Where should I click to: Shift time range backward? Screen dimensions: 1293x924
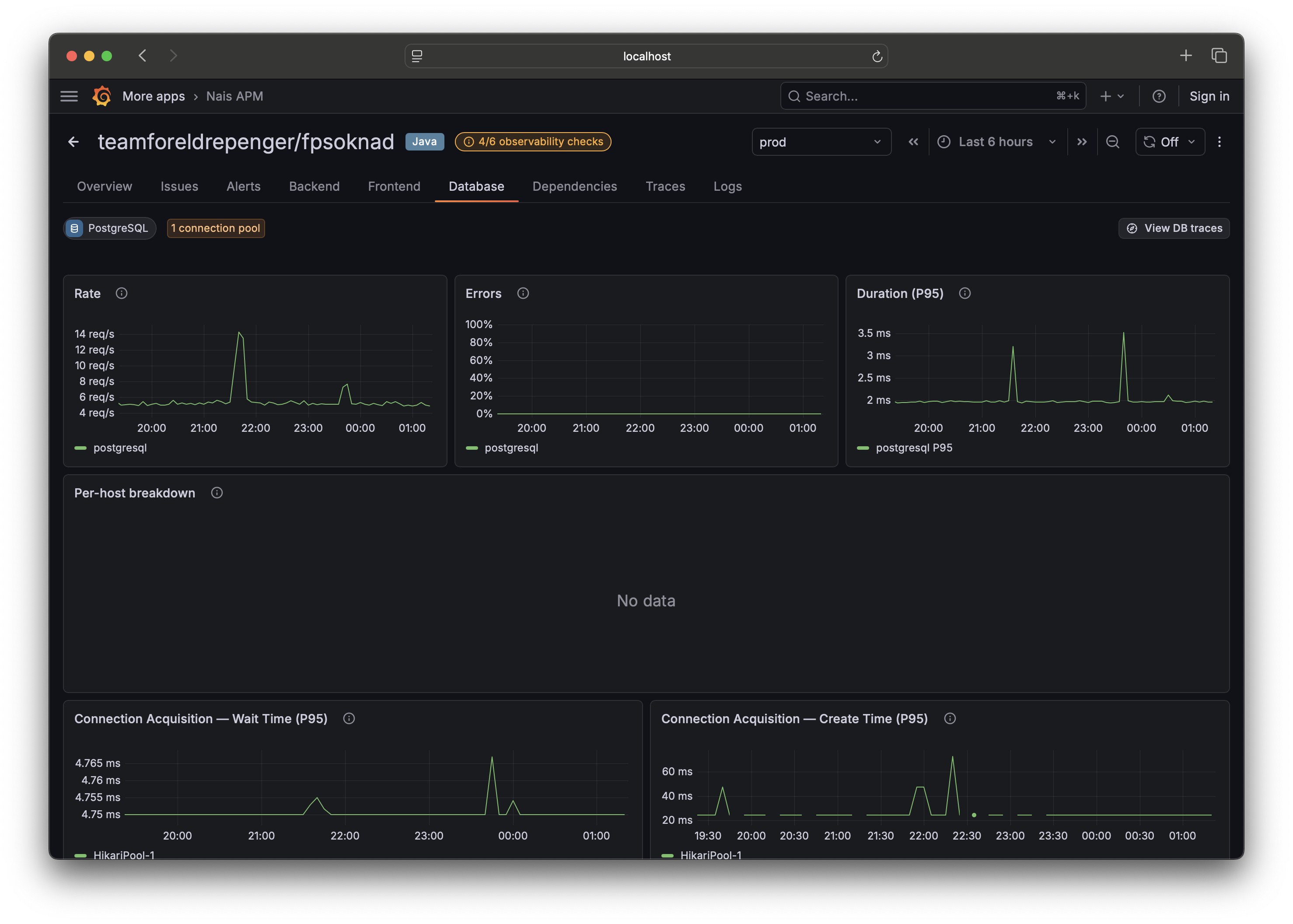[913, 142]
